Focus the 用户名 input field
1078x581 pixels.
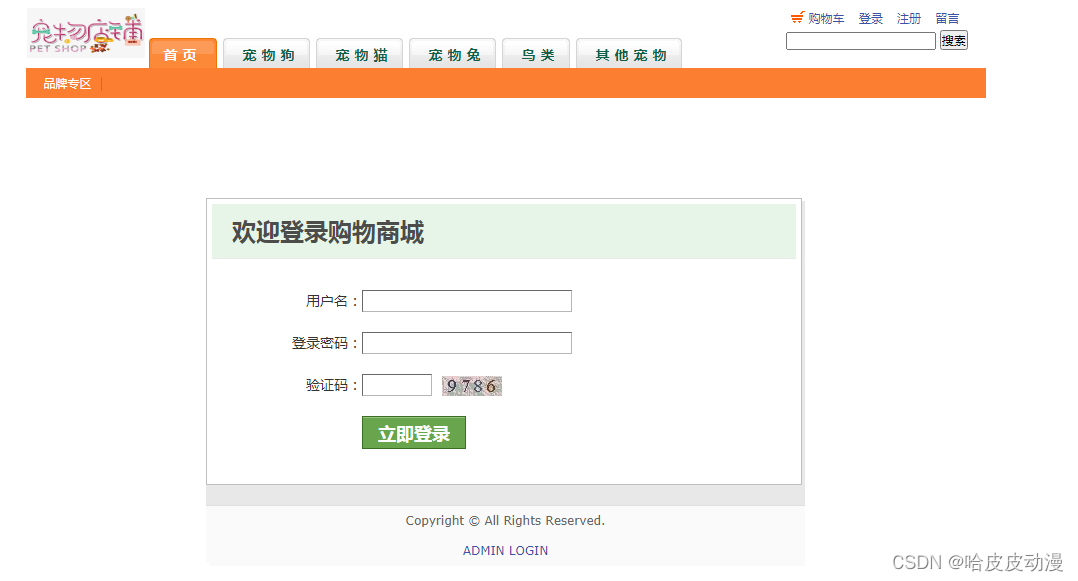467,301
